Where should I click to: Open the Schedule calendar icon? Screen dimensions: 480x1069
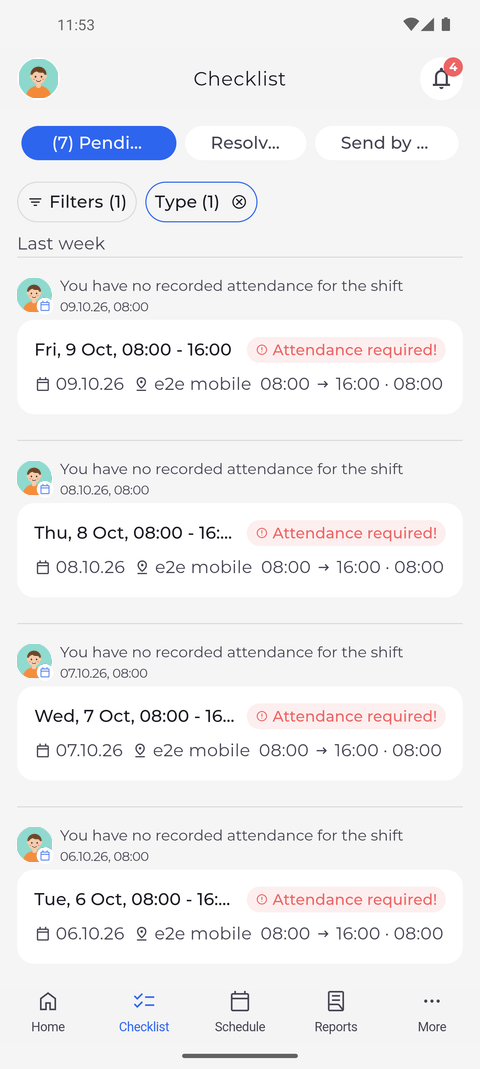coord(239,1001)
